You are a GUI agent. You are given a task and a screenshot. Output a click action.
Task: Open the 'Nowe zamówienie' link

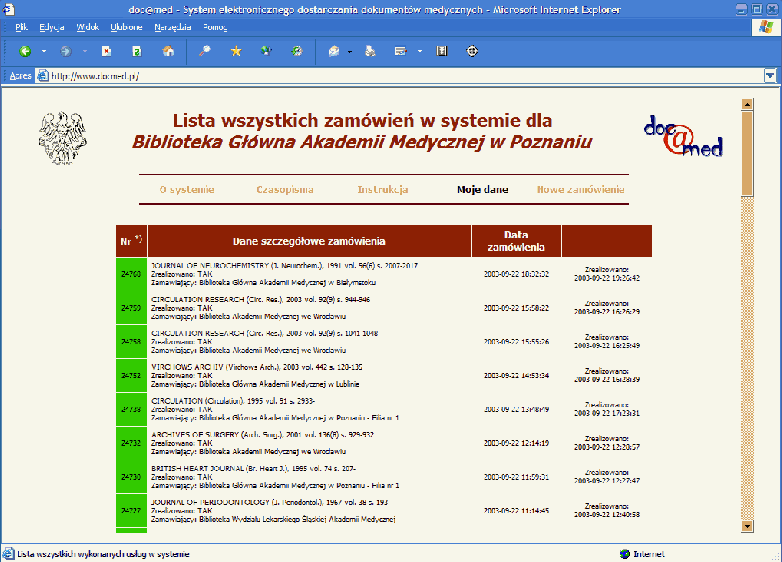[580, 189]
